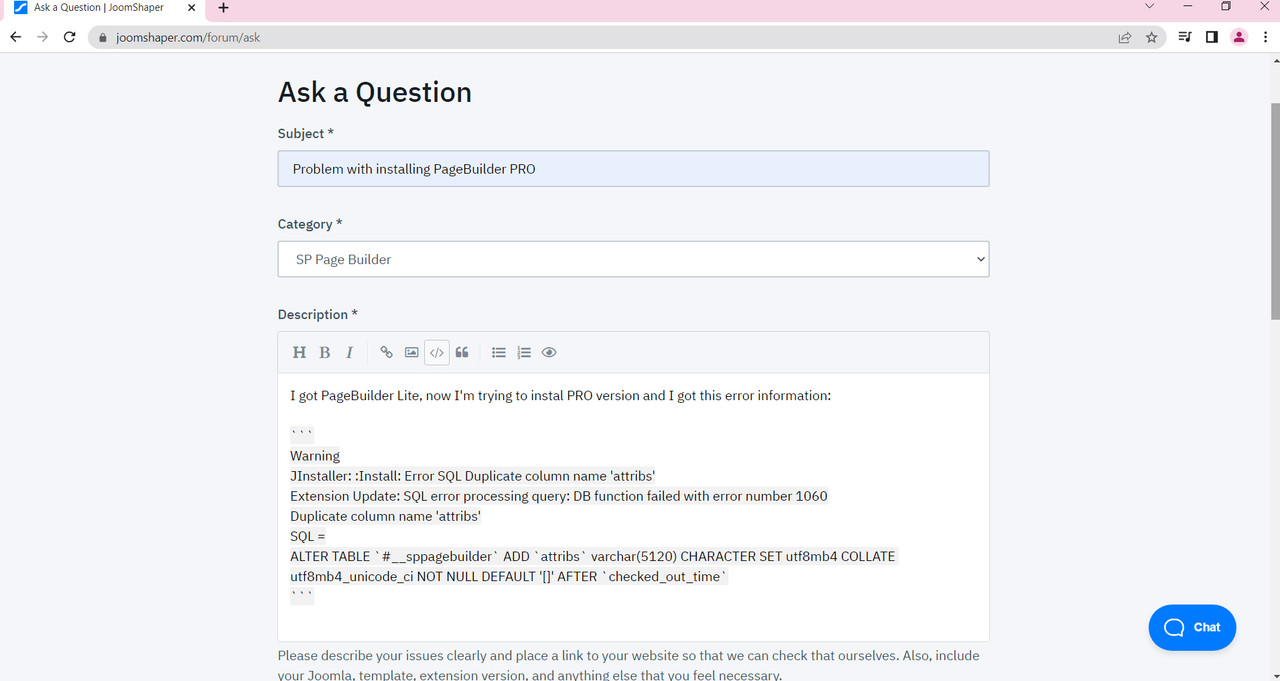Bookmark this page with the star icon
Image resolution: width=1280 pixels, height=681 pixels.
[1152, 37]
